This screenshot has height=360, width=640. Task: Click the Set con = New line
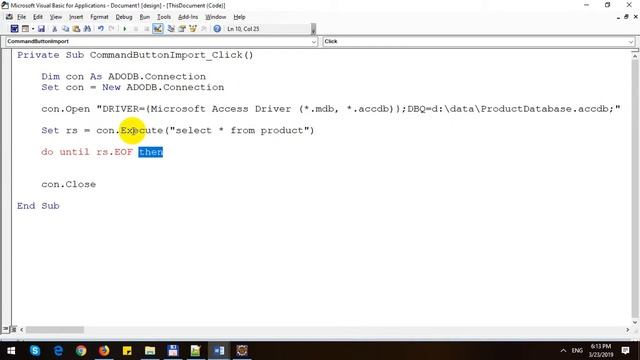click(133, 87)
